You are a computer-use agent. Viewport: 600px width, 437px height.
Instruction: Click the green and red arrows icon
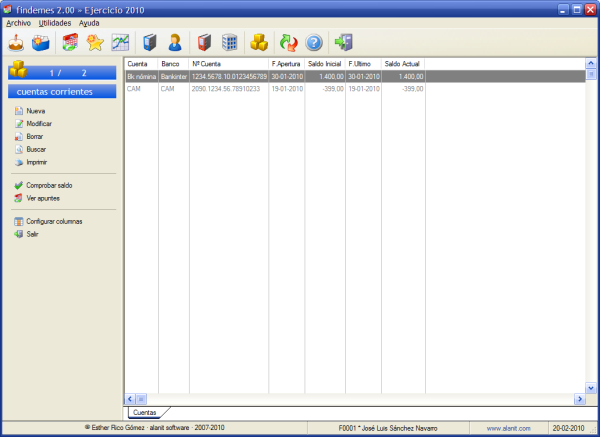(x=288, y=42)
